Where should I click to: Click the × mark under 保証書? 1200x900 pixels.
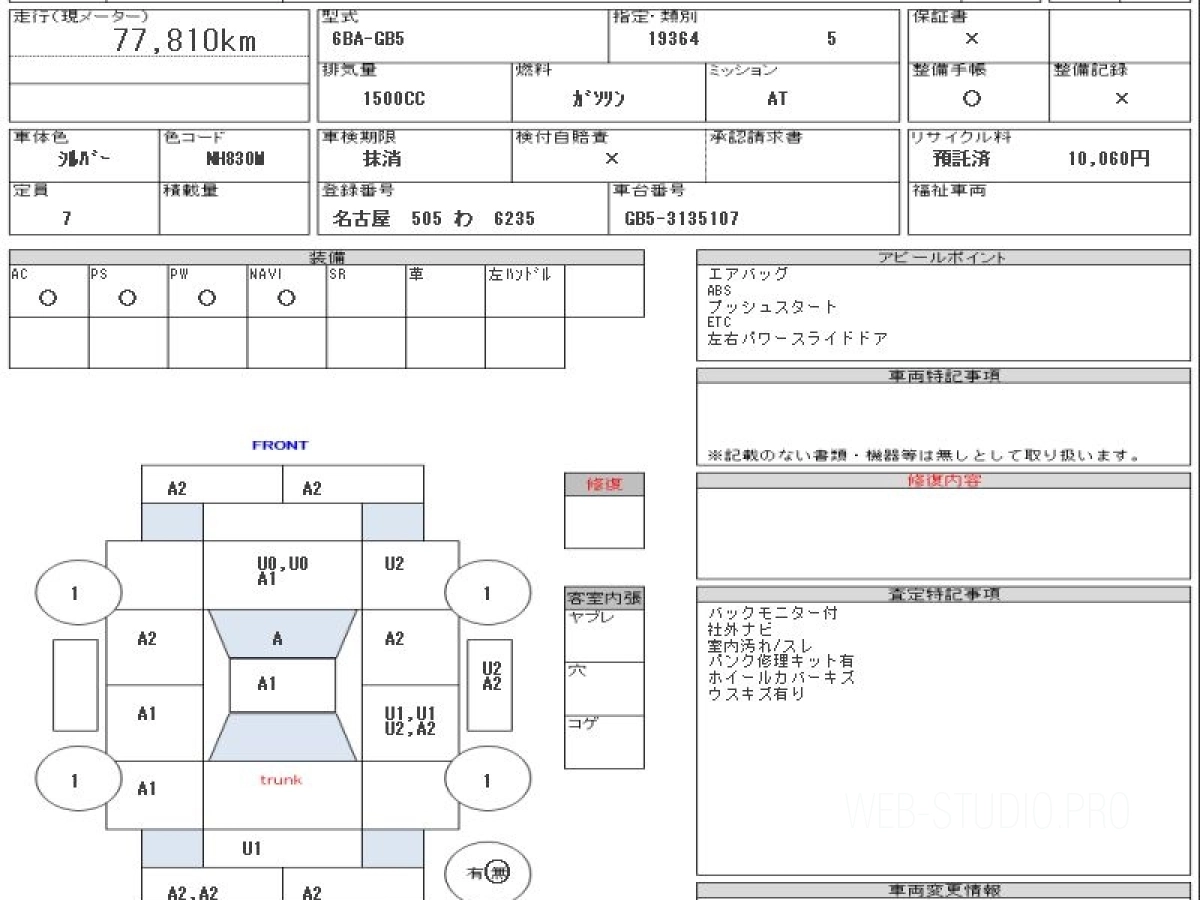point(971,39)
